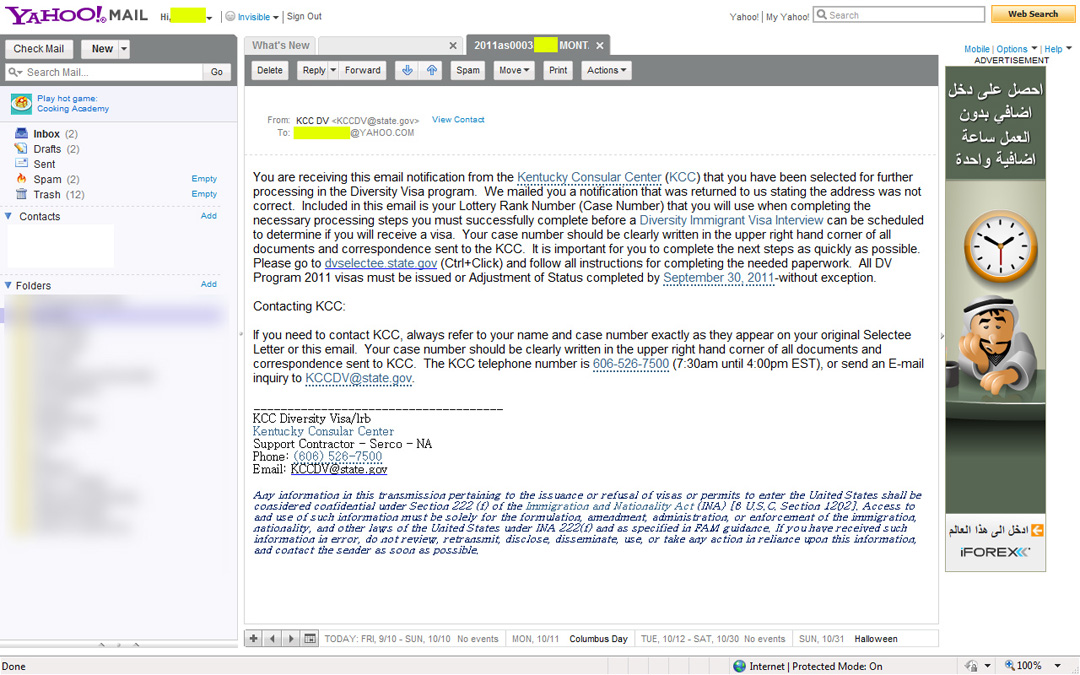Click the Trash can icon
The image size is (1080, 675).
pos(21,194)
